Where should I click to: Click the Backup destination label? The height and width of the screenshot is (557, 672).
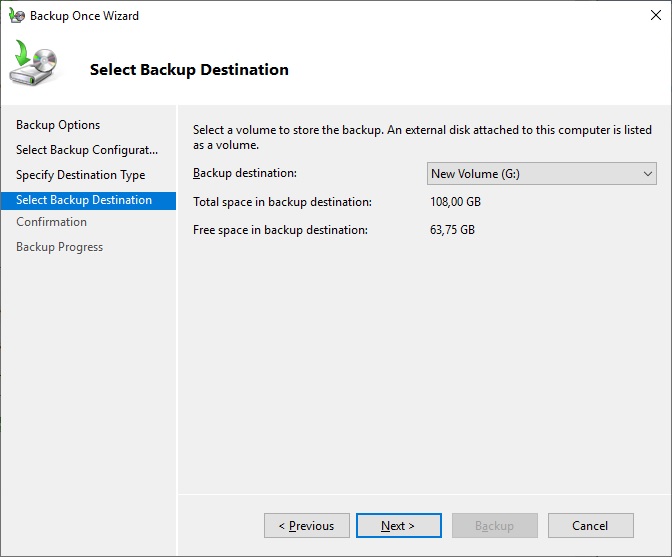point(245,174)
